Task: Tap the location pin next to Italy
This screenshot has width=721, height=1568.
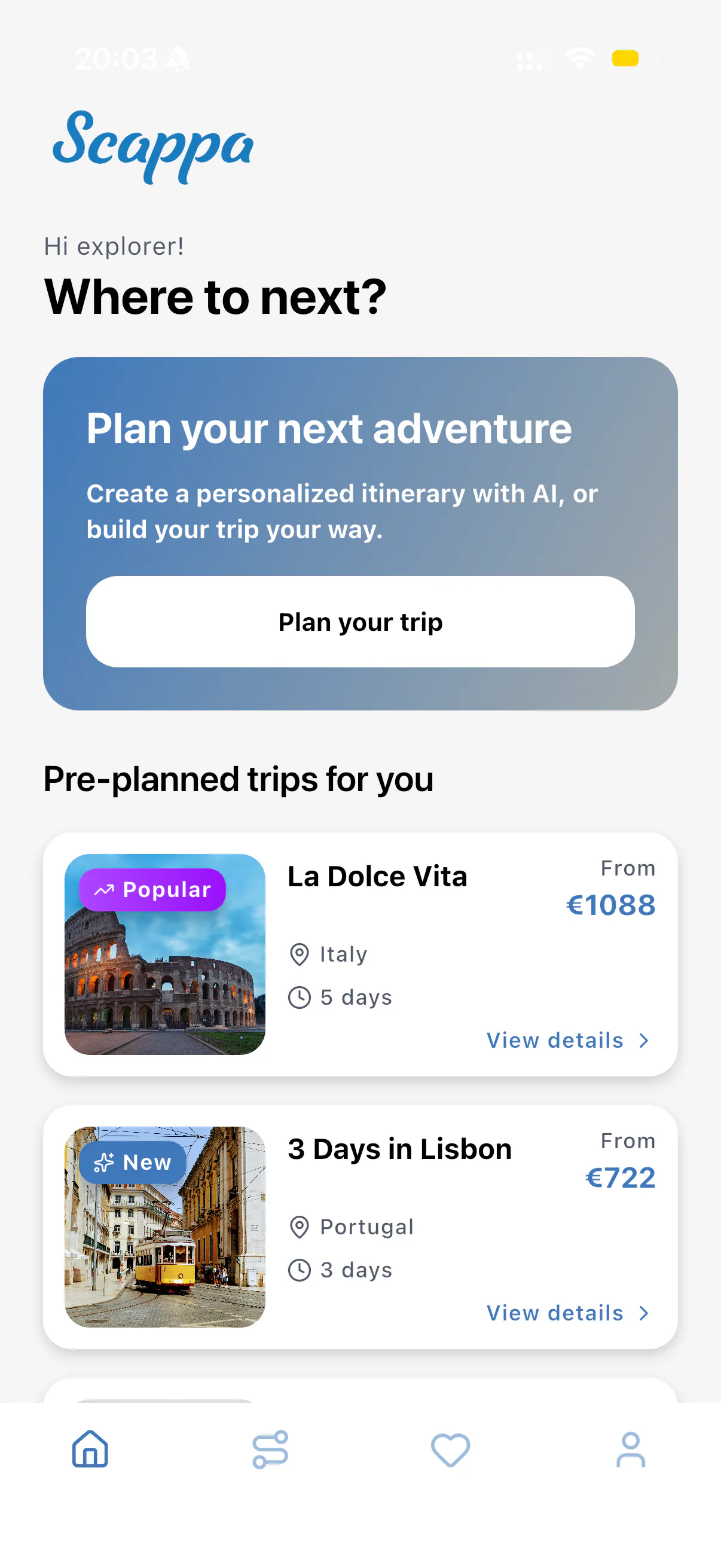Action: (x=299, y=954)
